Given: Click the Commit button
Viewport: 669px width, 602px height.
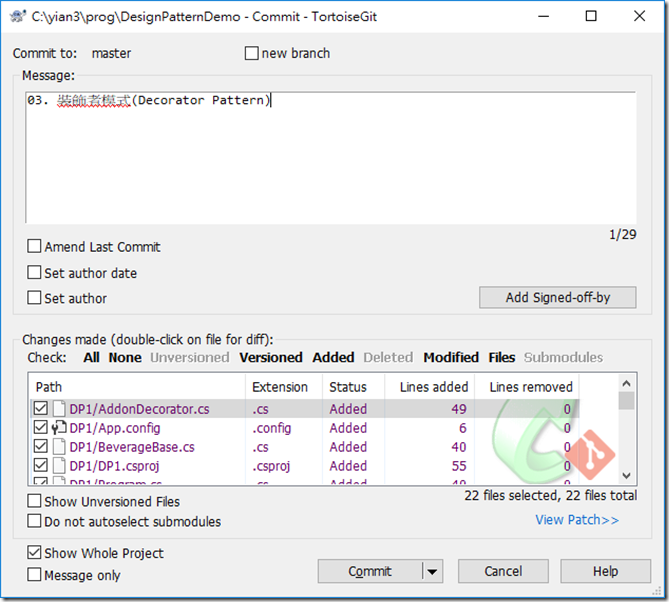Looking at the screenshot, I should [370, 572].
